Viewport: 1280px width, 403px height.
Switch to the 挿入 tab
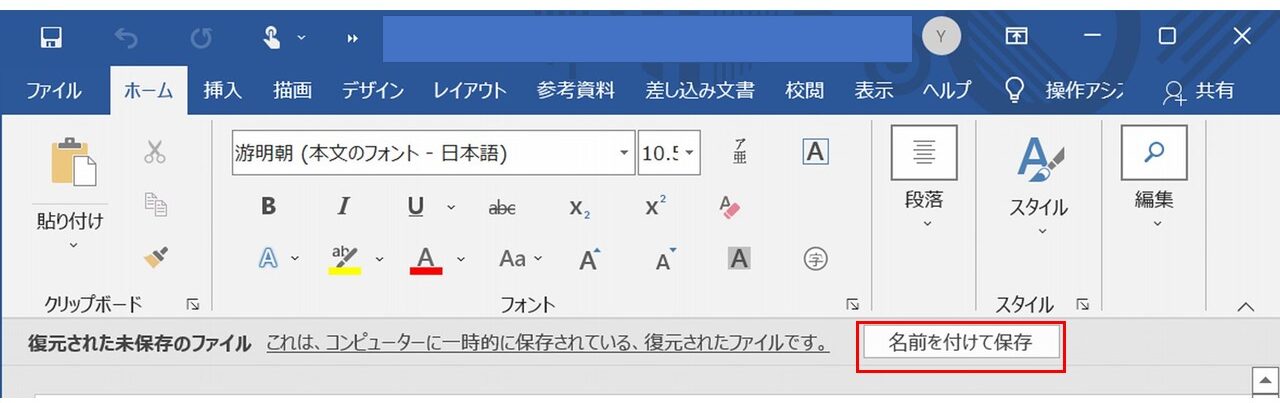[x=222, y=90]
